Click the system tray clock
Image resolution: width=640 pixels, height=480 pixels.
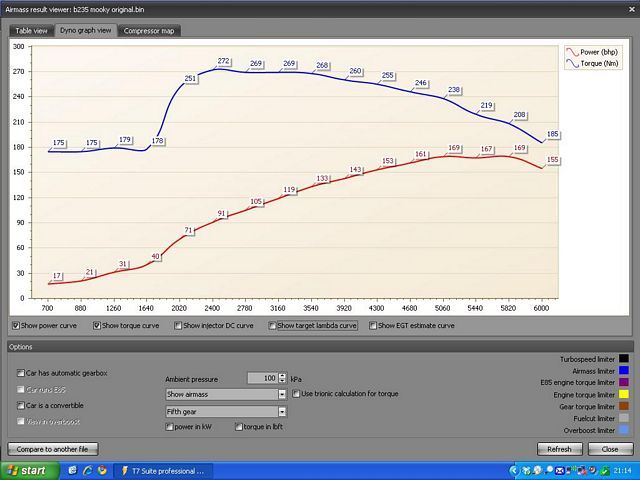pyautogui.click(x=622, y=469)
